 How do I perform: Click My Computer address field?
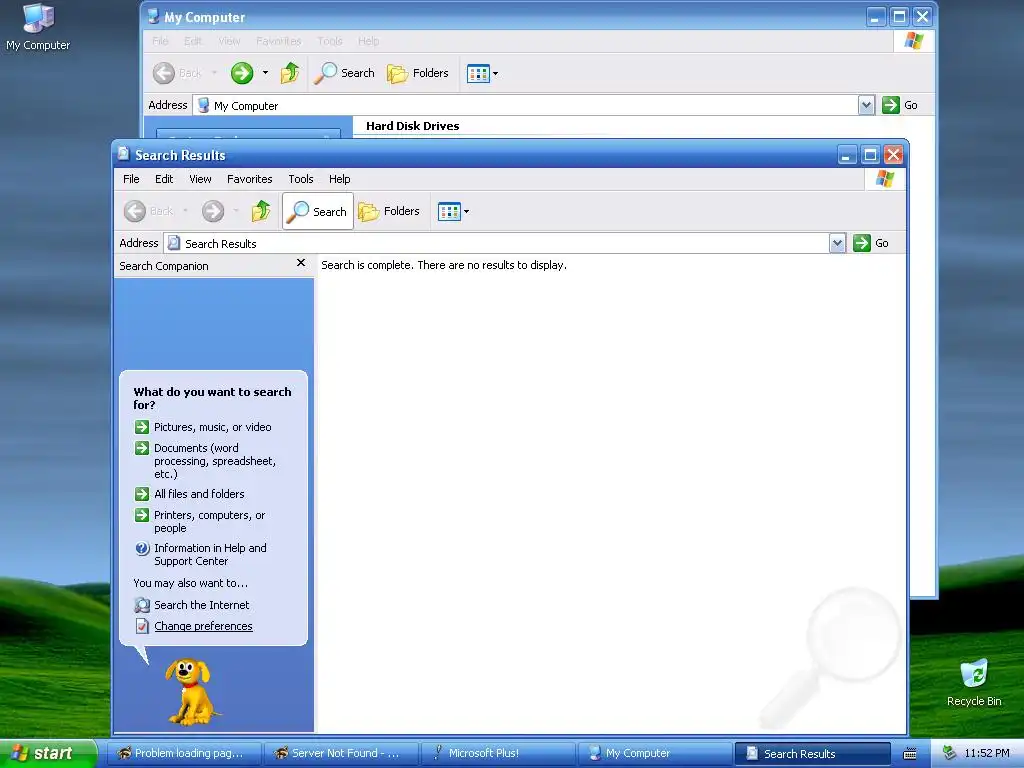pos(525,105)
